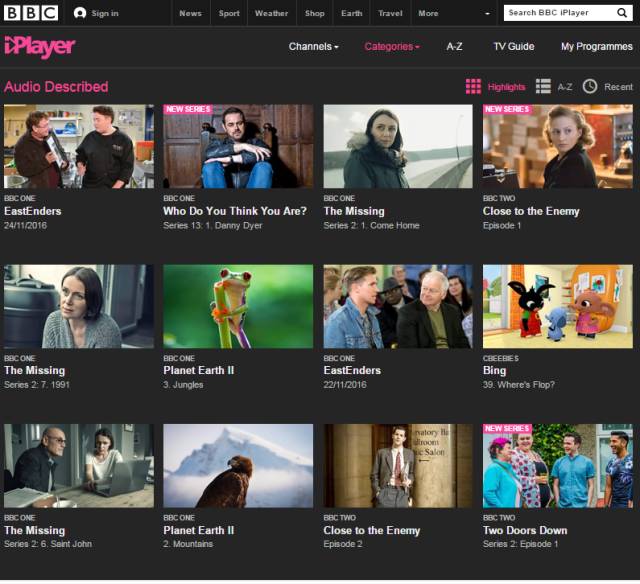Open Planet Earth II Mountains eagle thumbnail
640x584 pixels.
click(238, 466)
